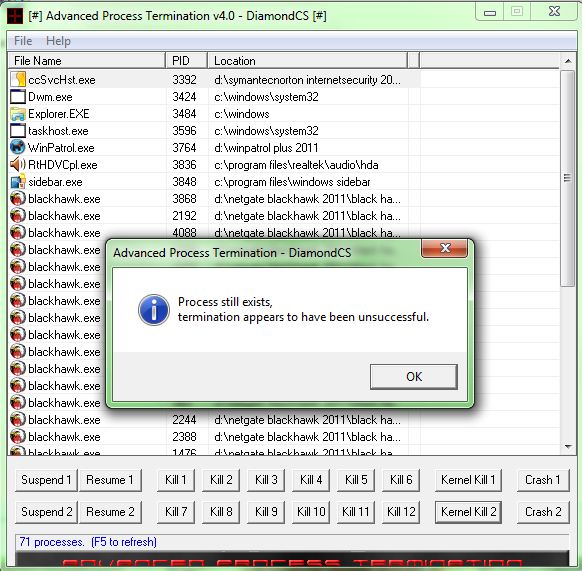582x571 pixels.
Task: Select the WinPatrol.exe dog icon
Action: 18,147
